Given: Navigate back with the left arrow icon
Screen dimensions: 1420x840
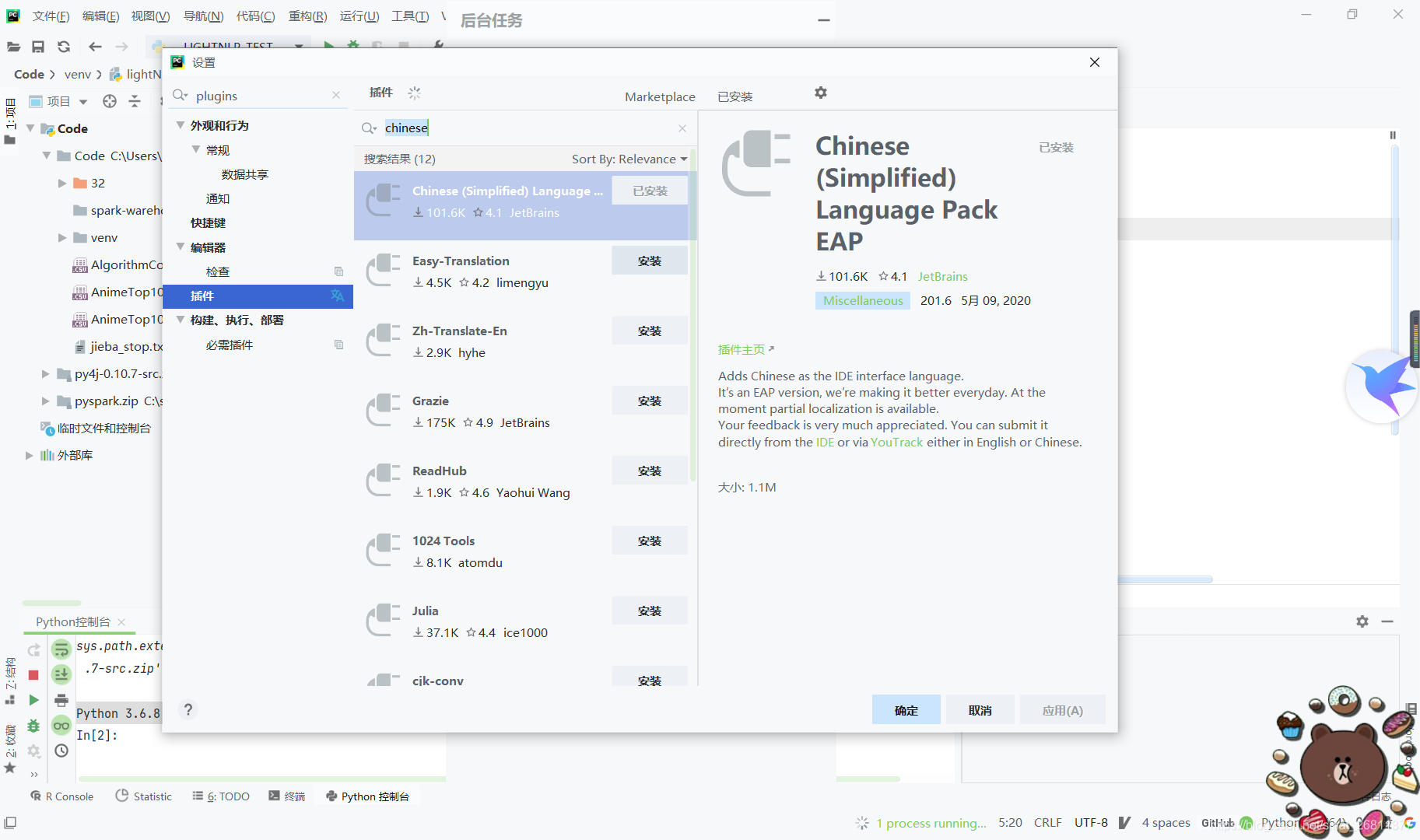Looking at the screenshot, I should tap(95, 47).
